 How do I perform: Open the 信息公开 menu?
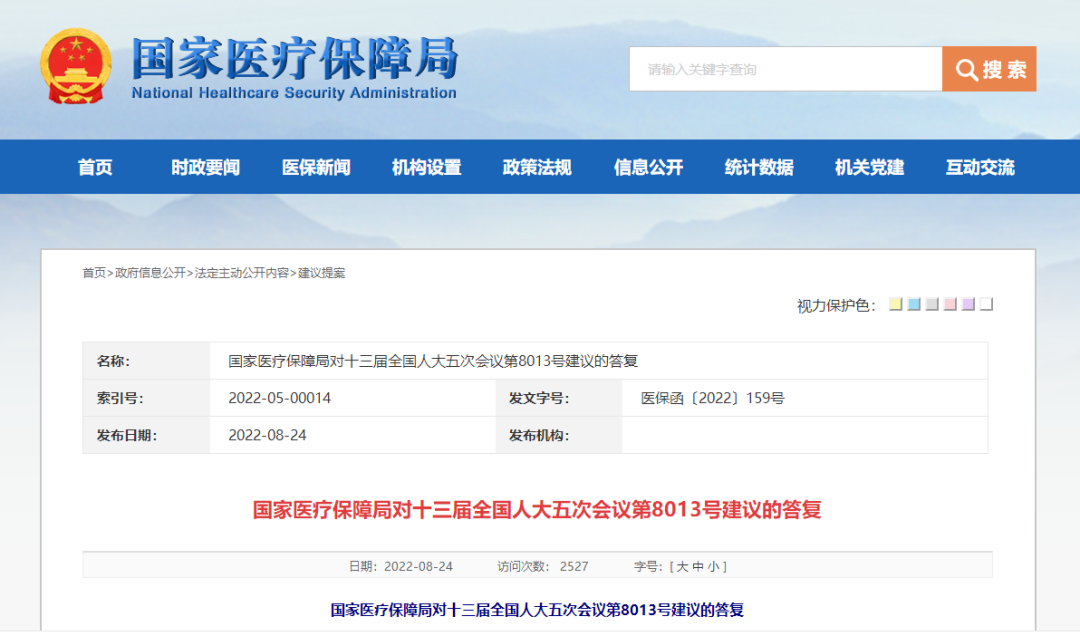(648, 167)
